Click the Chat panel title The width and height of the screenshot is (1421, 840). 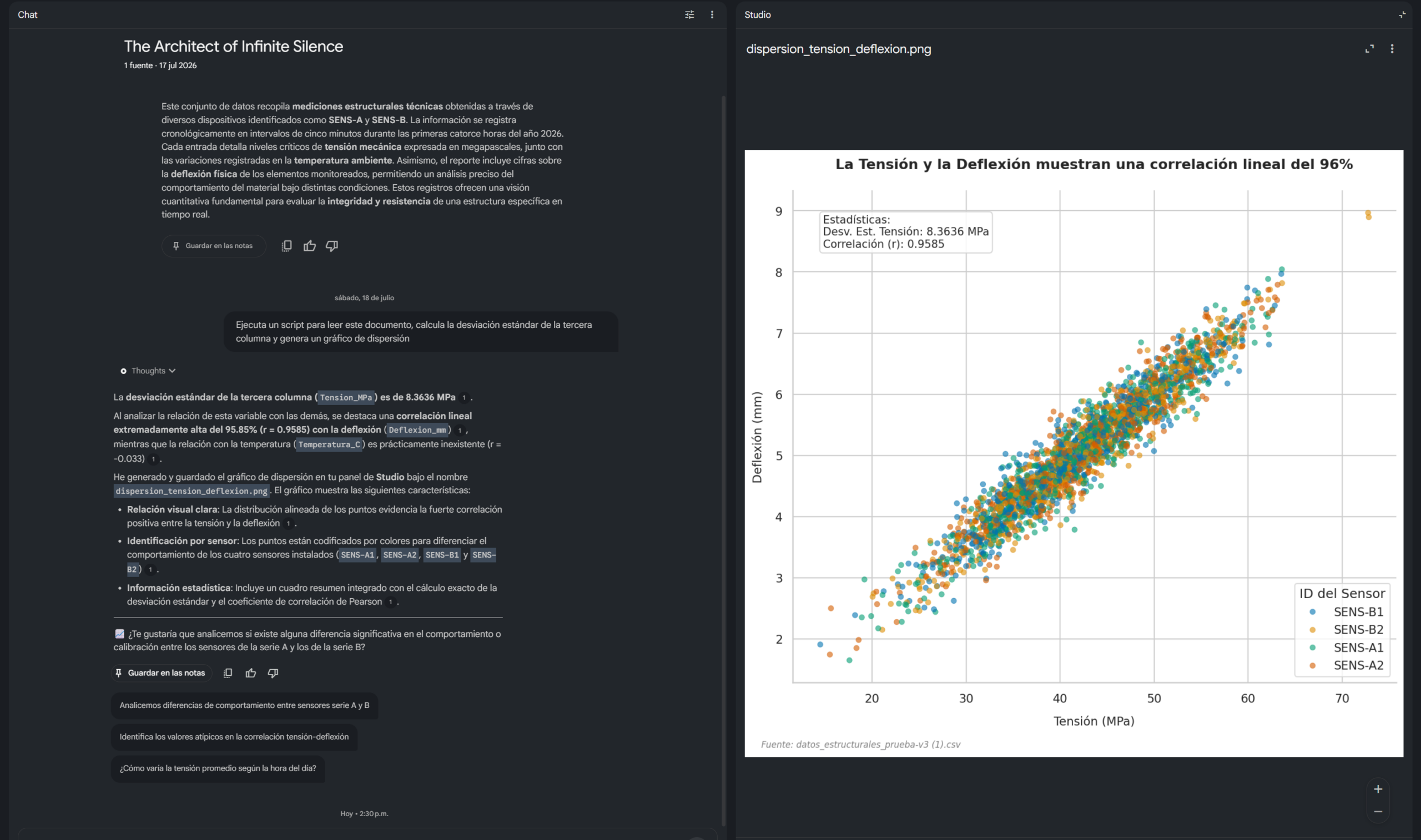[x=27, y=15]
